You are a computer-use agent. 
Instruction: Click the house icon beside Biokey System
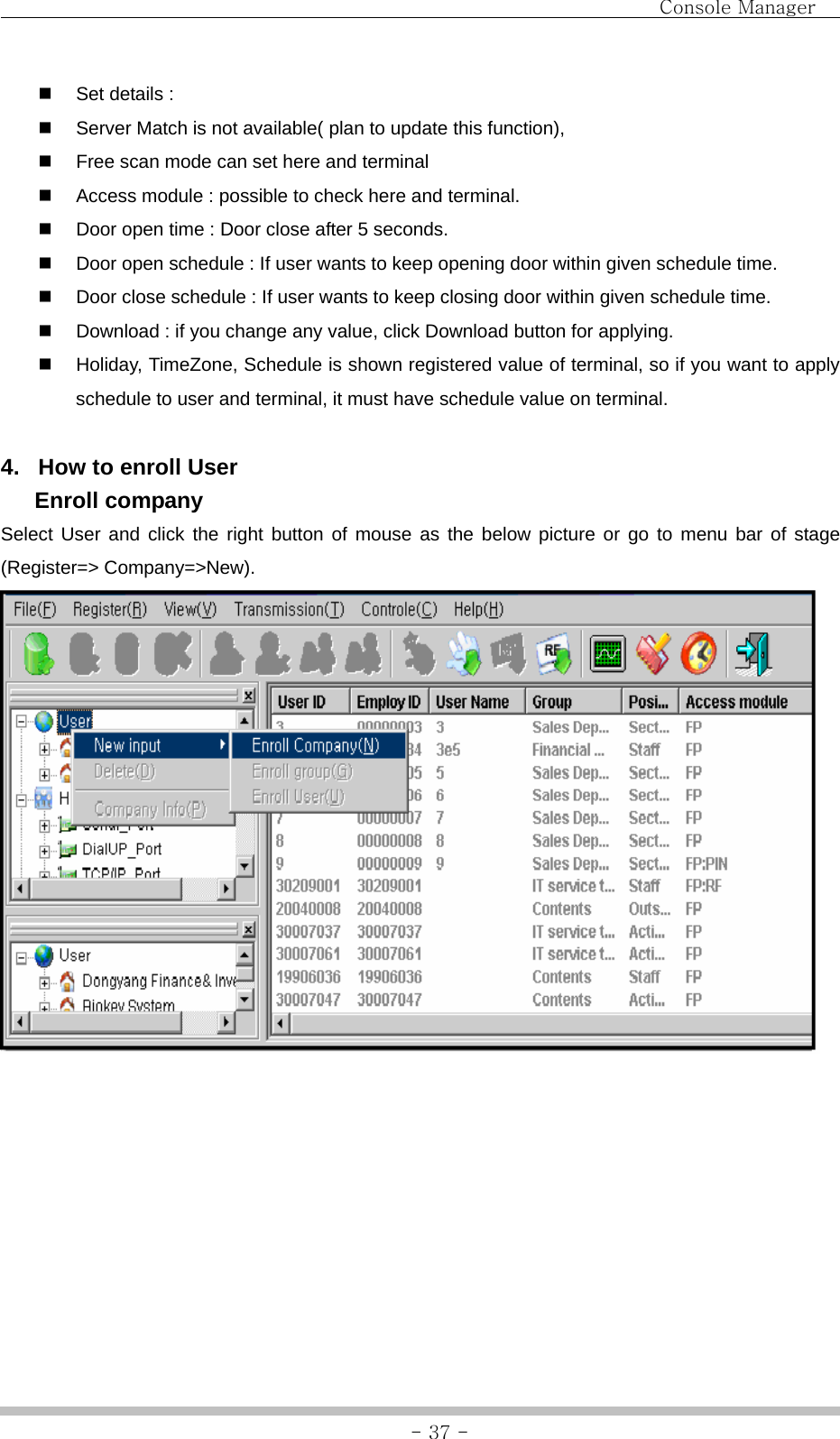pos(67,1004)
